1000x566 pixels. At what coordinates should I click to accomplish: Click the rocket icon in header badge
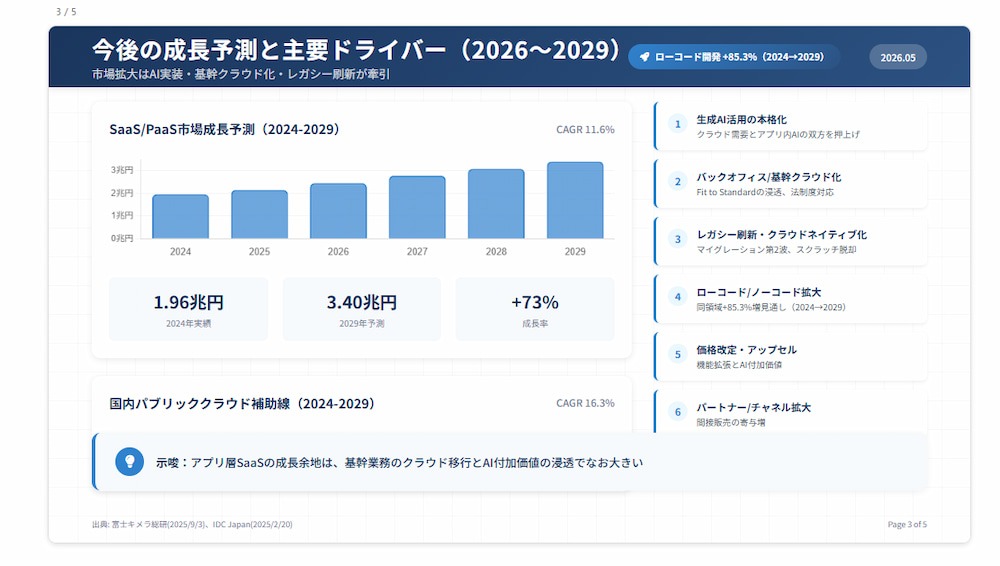click(x=645, y=57)
